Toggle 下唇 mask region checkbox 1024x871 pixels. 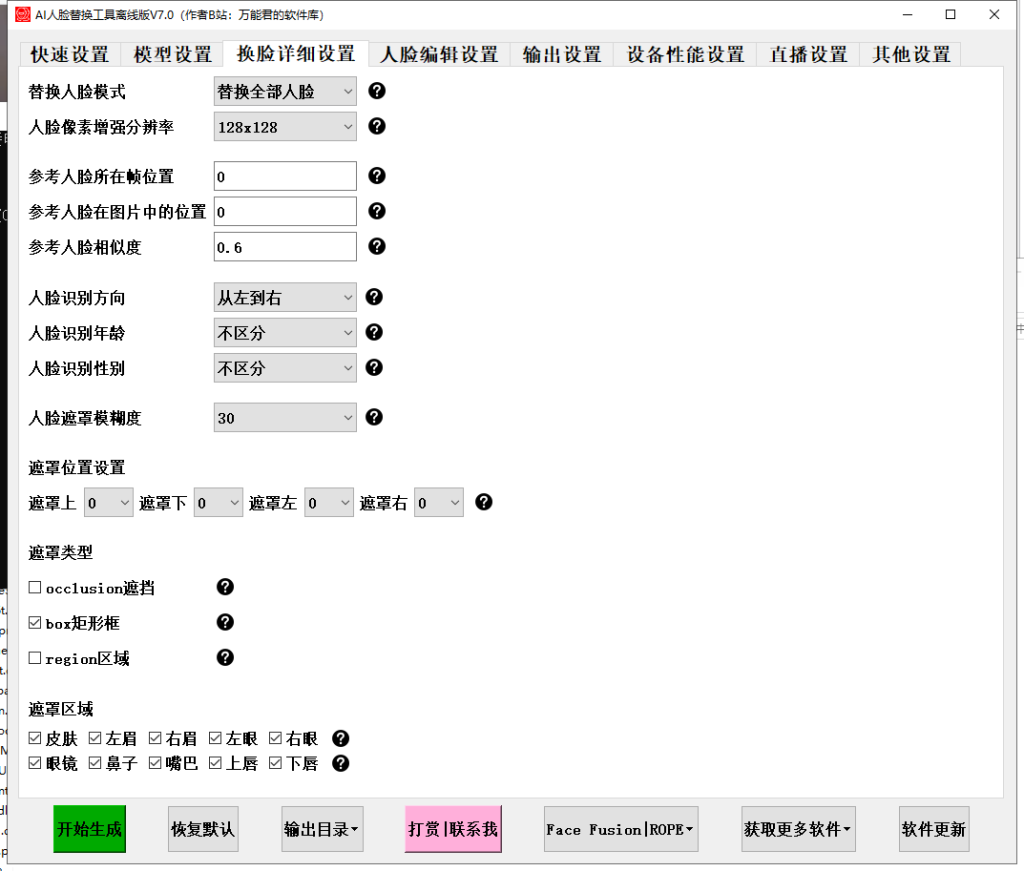[275, 763]
